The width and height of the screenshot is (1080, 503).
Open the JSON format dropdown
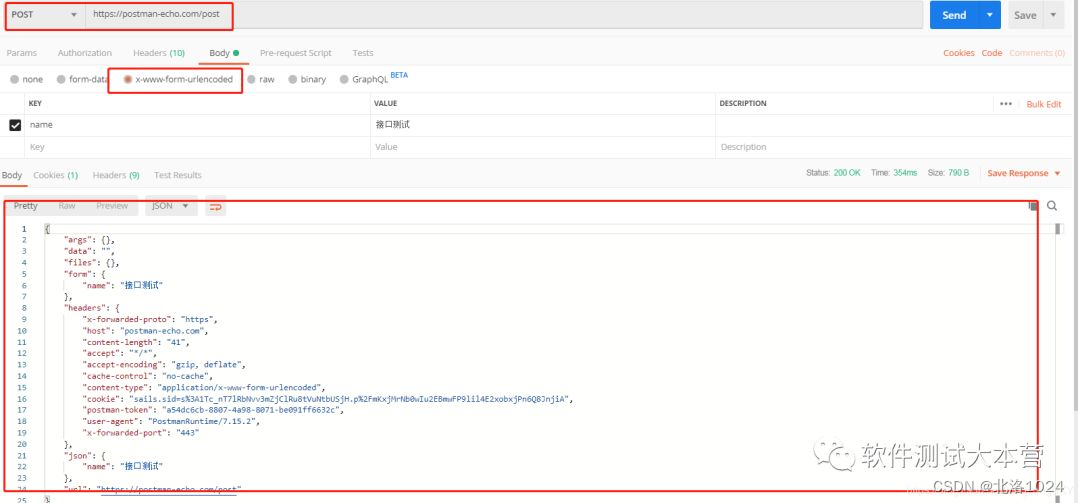171,206
